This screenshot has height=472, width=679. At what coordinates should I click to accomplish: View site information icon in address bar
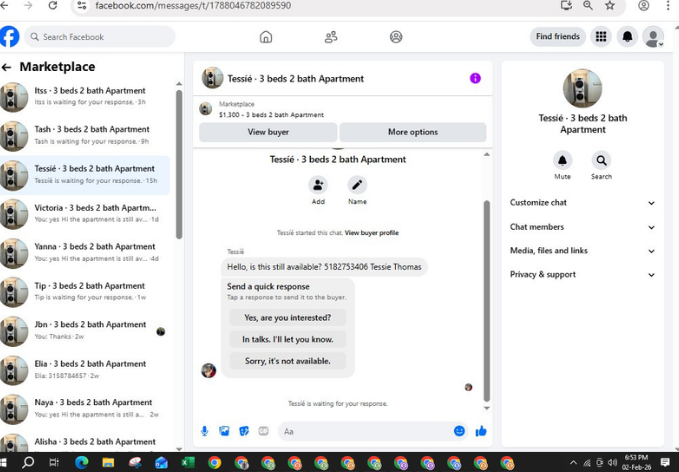click(x=81, y=6)
